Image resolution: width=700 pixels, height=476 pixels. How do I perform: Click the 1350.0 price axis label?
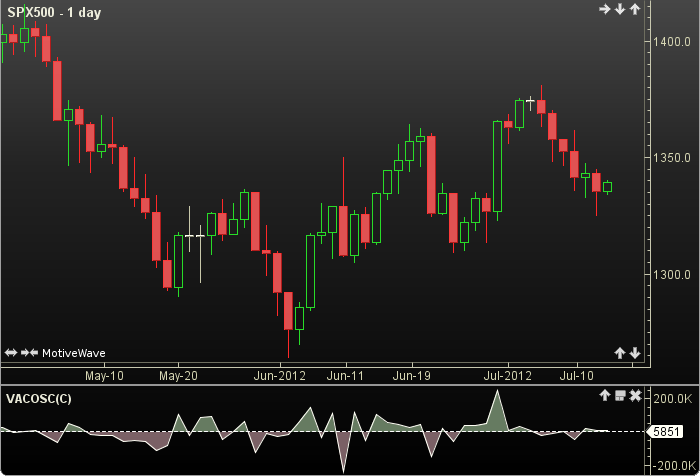click(x=672, y=158)
